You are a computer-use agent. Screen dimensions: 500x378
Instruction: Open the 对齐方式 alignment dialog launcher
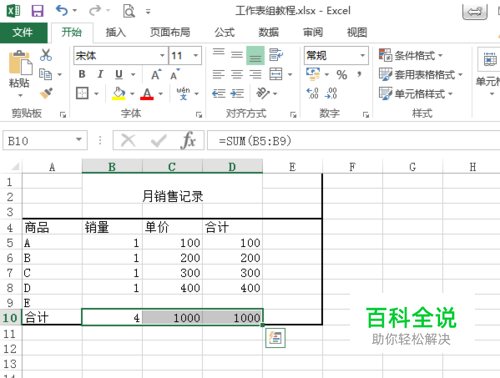click(293, 115)
